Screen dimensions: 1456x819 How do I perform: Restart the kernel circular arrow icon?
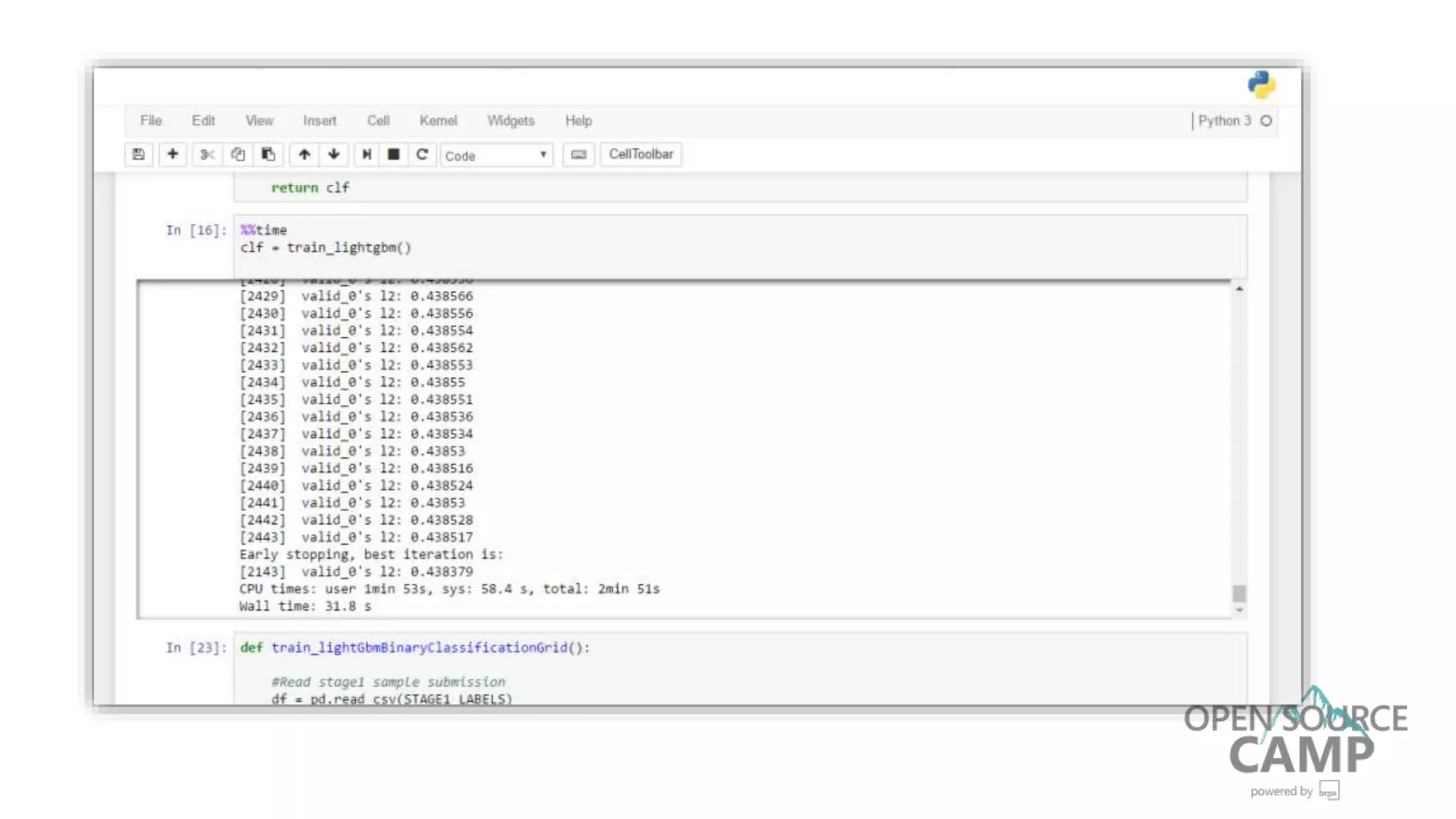pyautogui.click(x=422, y=154)
